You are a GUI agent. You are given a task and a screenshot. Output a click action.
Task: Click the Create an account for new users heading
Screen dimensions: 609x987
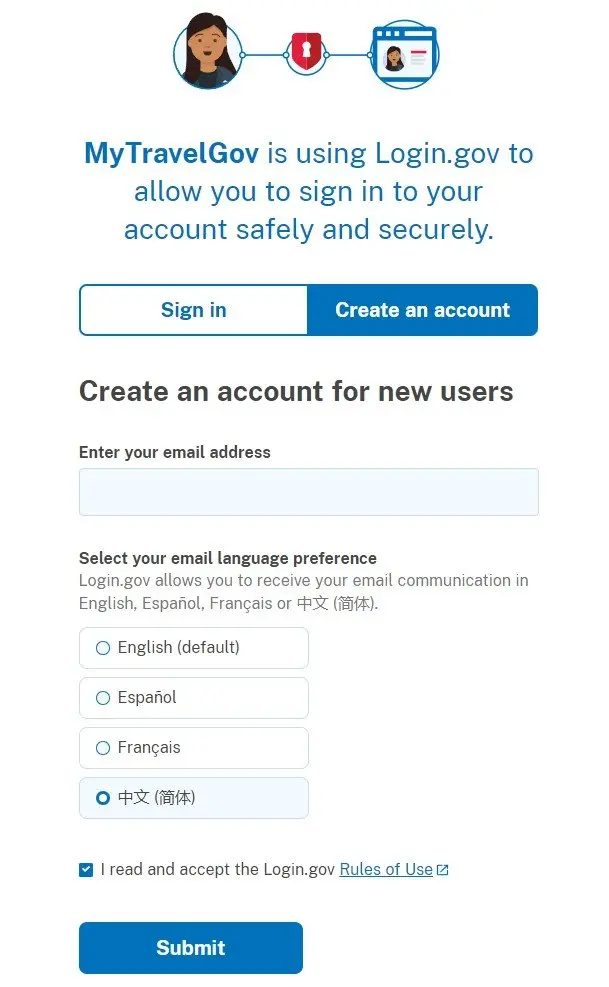296,392
